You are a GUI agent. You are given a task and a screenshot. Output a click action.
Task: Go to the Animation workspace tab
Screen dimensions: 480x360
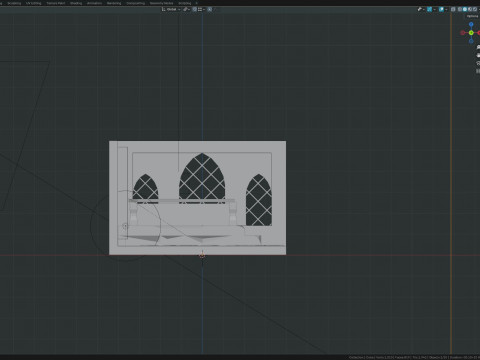click(94, 3)
